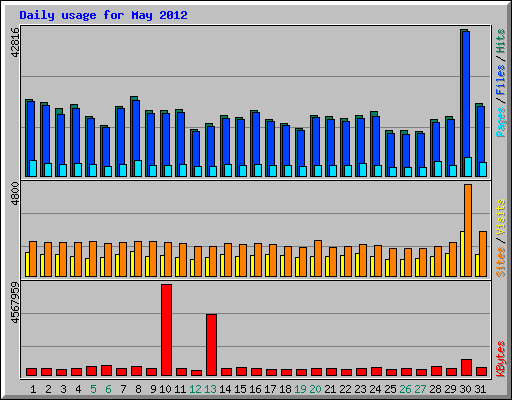Click the day 22 label on the x-axis
This screenshot has height=400, width=512.
pos(345,389)
